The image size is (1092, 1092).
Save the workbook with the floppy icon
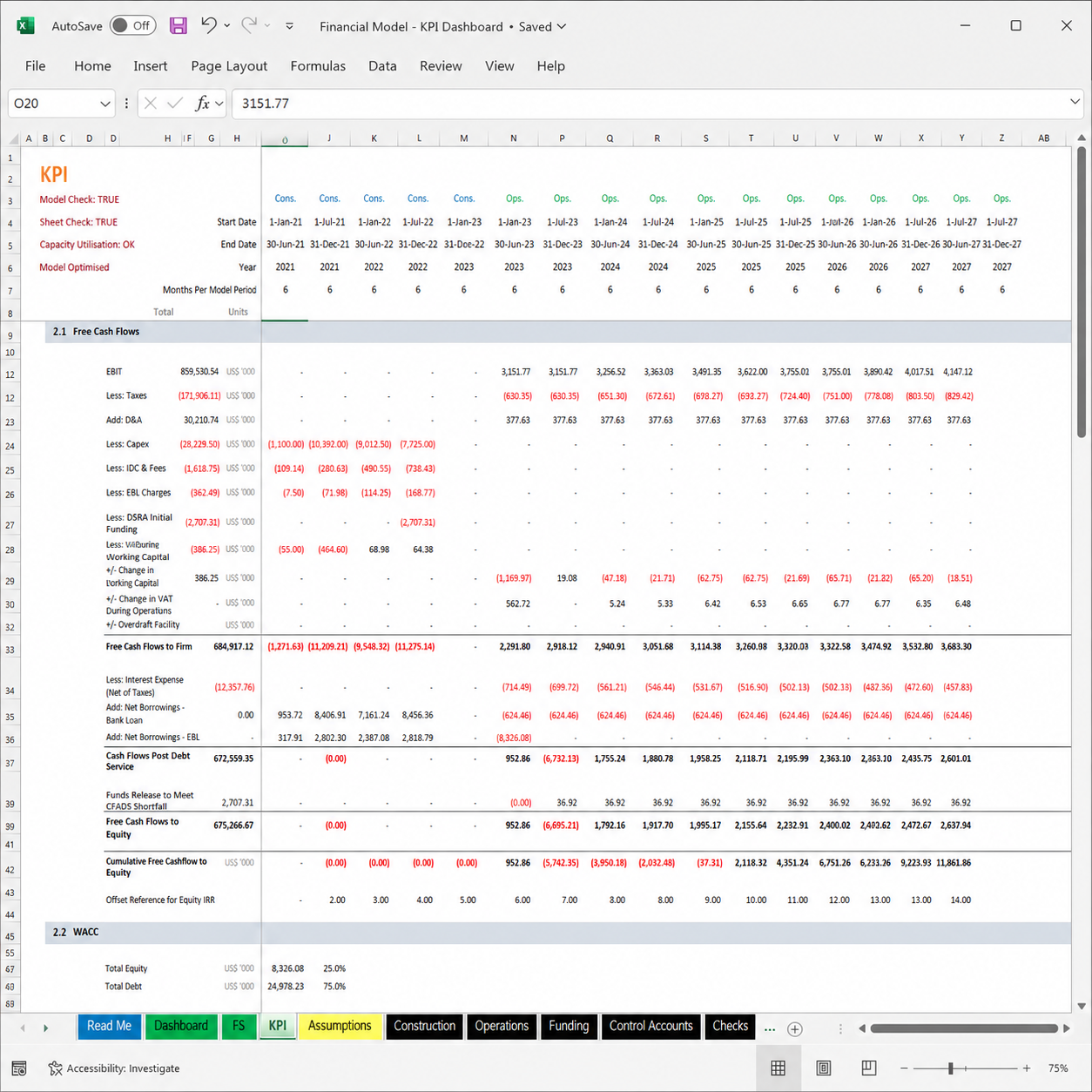tap(179, 26)
